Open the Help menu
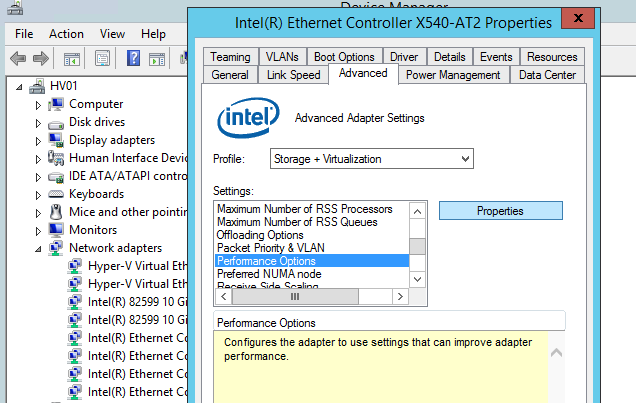Viewport: 636px width, 403px height. click(x=153, y=34)
